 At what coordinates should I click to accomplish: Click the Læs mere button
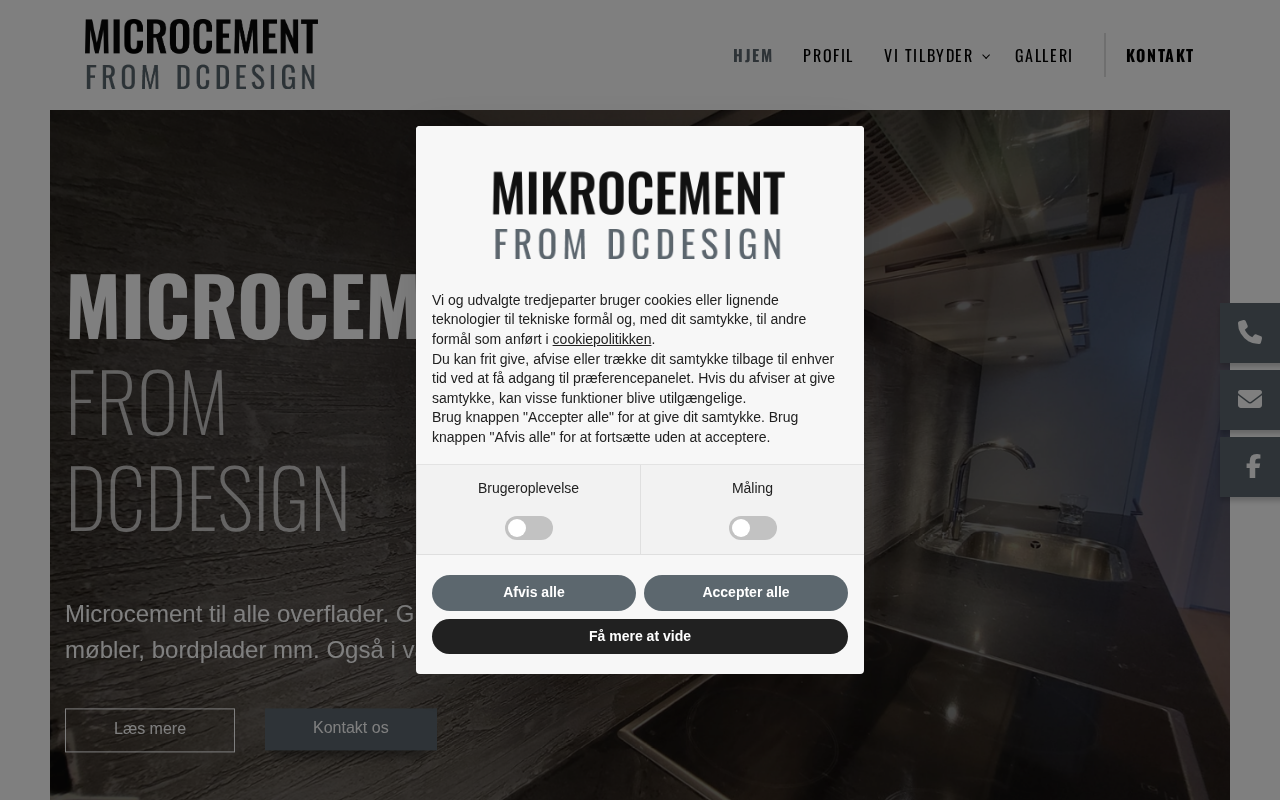click(150, 730)
